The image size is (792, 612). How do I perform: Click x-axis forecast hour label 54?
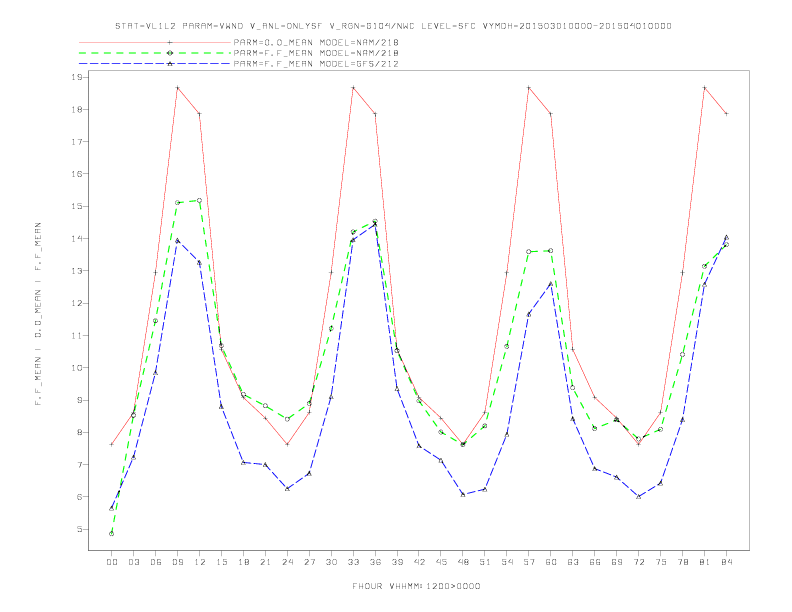[507, 562]
